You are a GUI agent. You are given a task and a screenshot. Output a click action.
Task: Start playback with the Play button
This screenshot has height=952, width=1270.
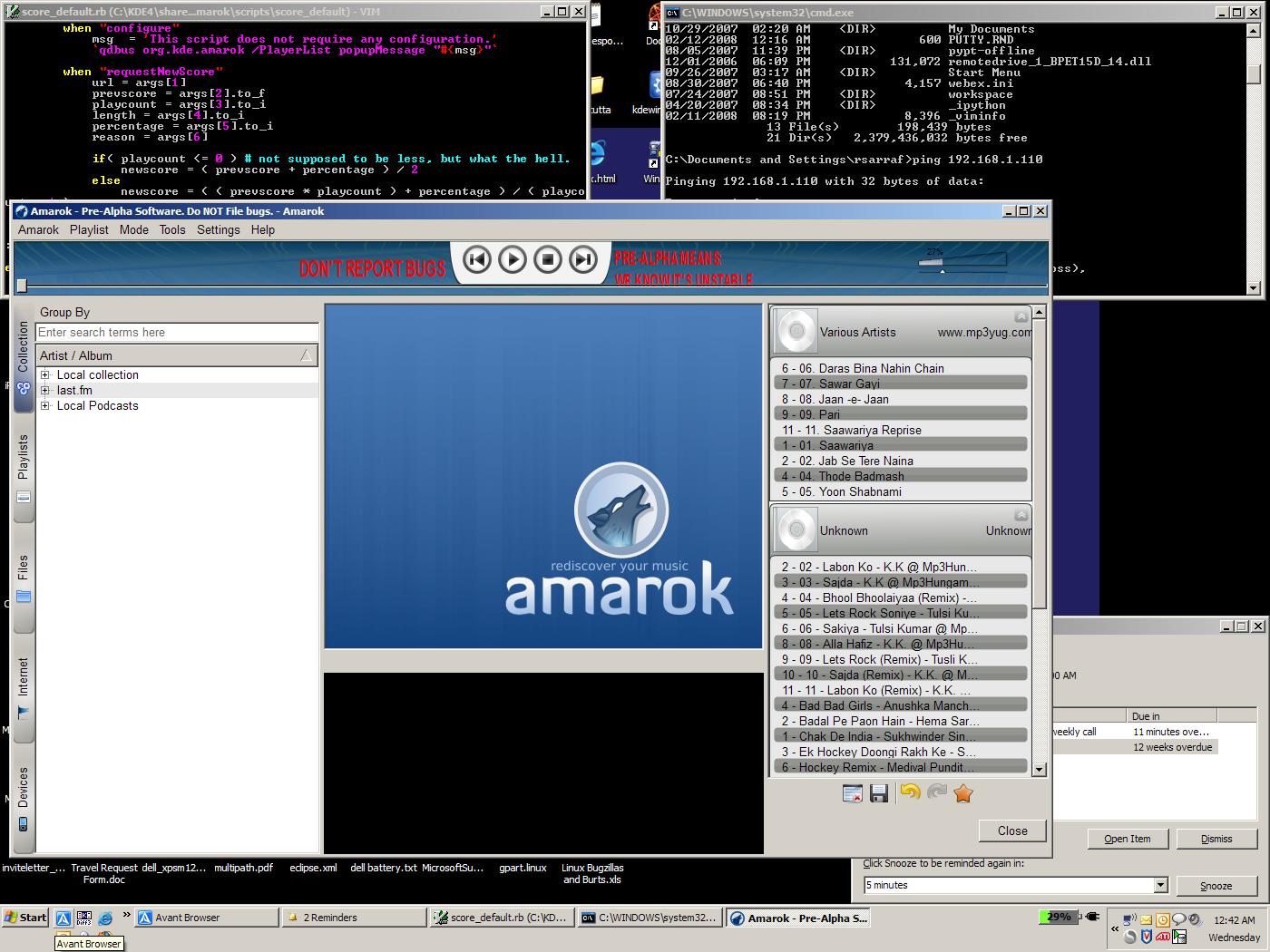(513, 260)
